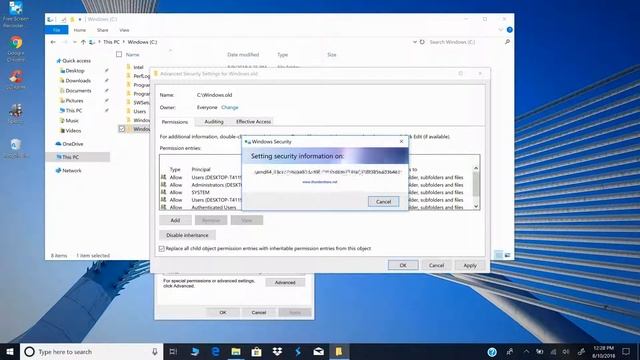This screenshot has height=360, width=640.
Task: Expand the Explorer ribbon chevron
Action: click(x=501, y=30)
